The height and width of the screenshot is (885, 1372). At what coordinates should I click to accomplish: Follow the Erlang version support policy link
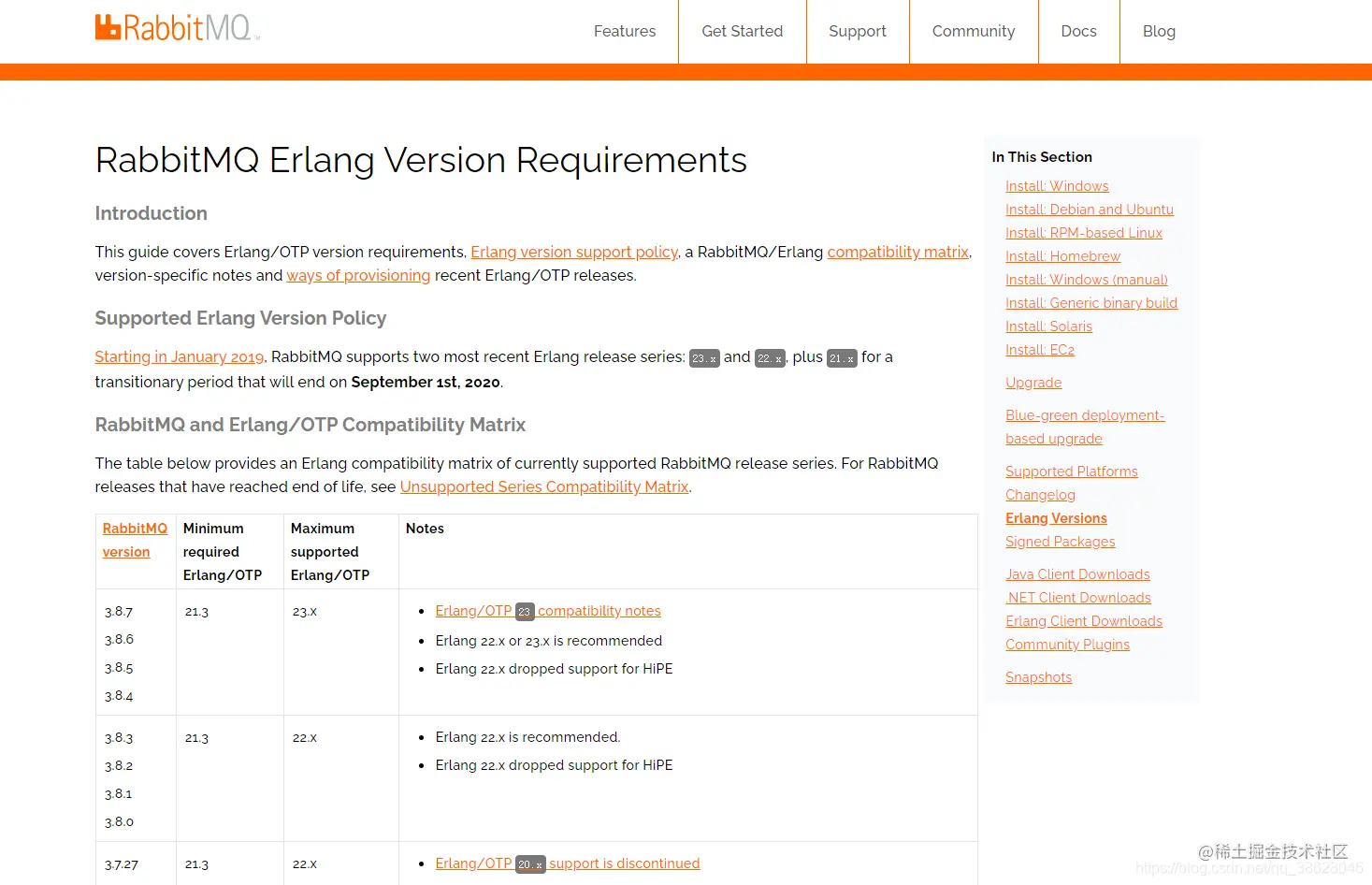click(x=574, y=252)
